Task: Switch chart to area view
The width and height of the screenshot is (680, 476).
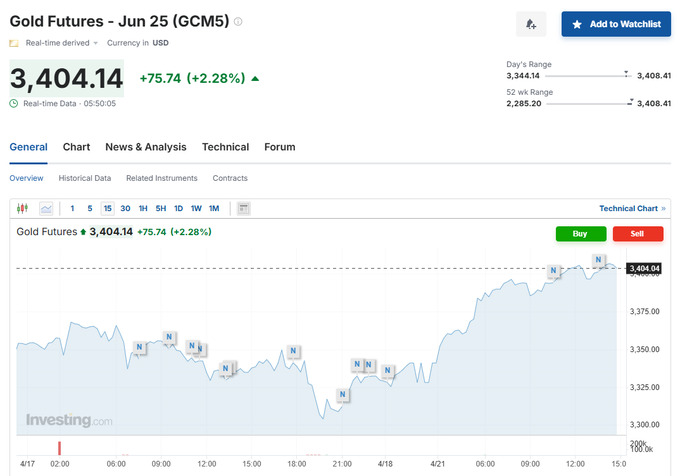Action: [x=46, y=208]
